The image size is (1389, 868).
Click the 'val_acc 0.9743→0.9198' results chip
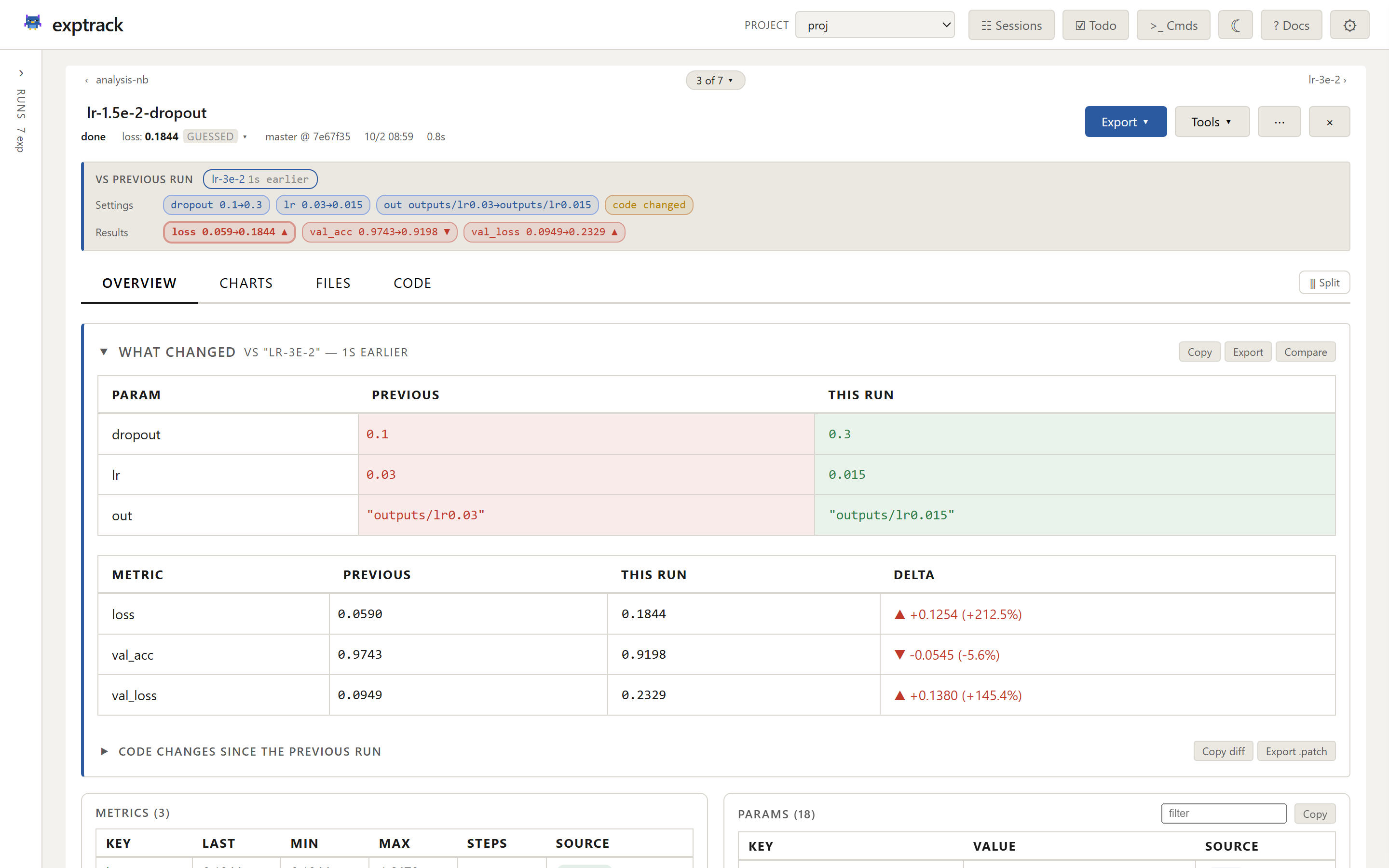coord(380,232)
